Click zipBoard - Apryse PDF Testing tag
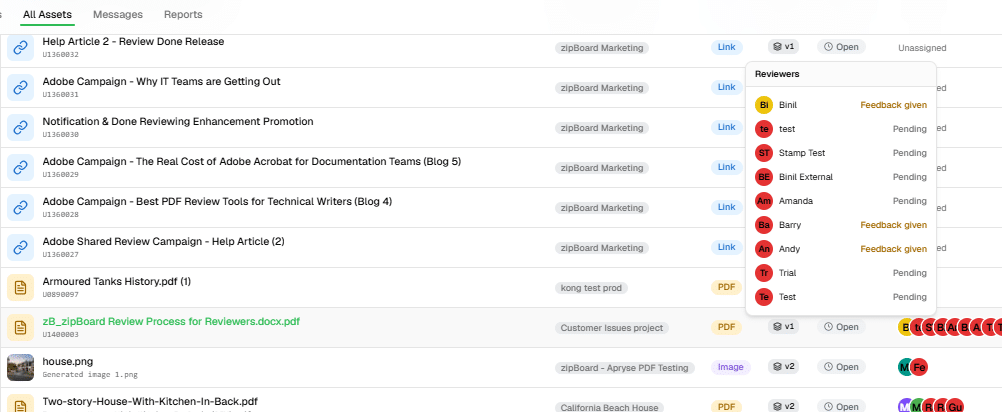The width and height of the screenshot is (1002, 412). pyautogui.click(x=624, y=368)
